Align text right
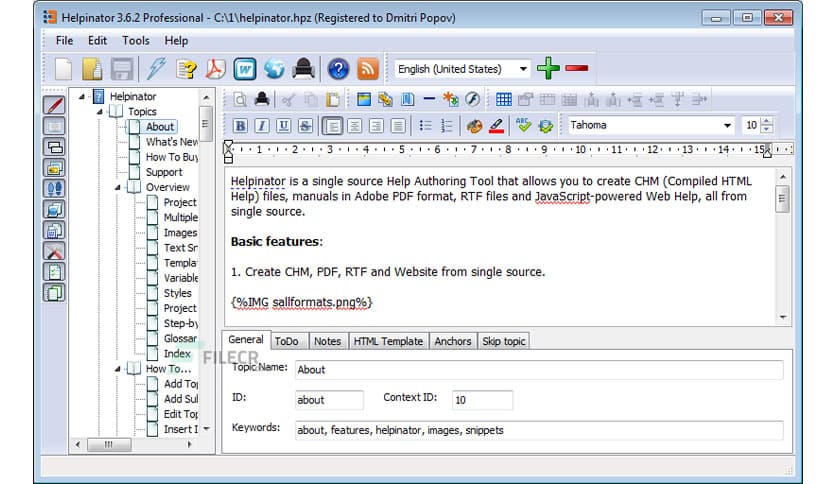 pos(376,126)
